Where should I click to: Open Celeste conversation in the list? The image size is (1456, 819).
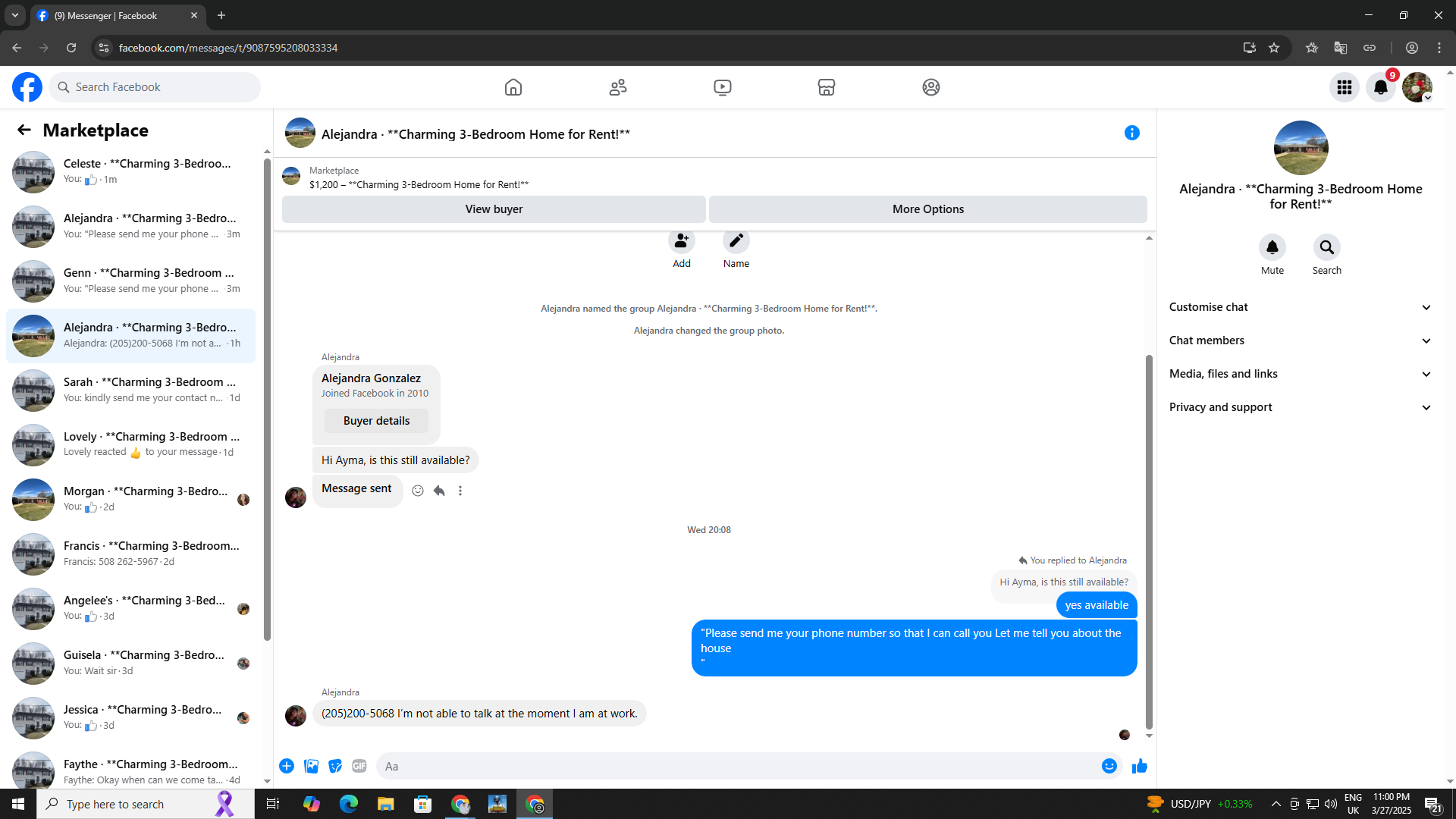pyautogui.click(x=131, y=172)
